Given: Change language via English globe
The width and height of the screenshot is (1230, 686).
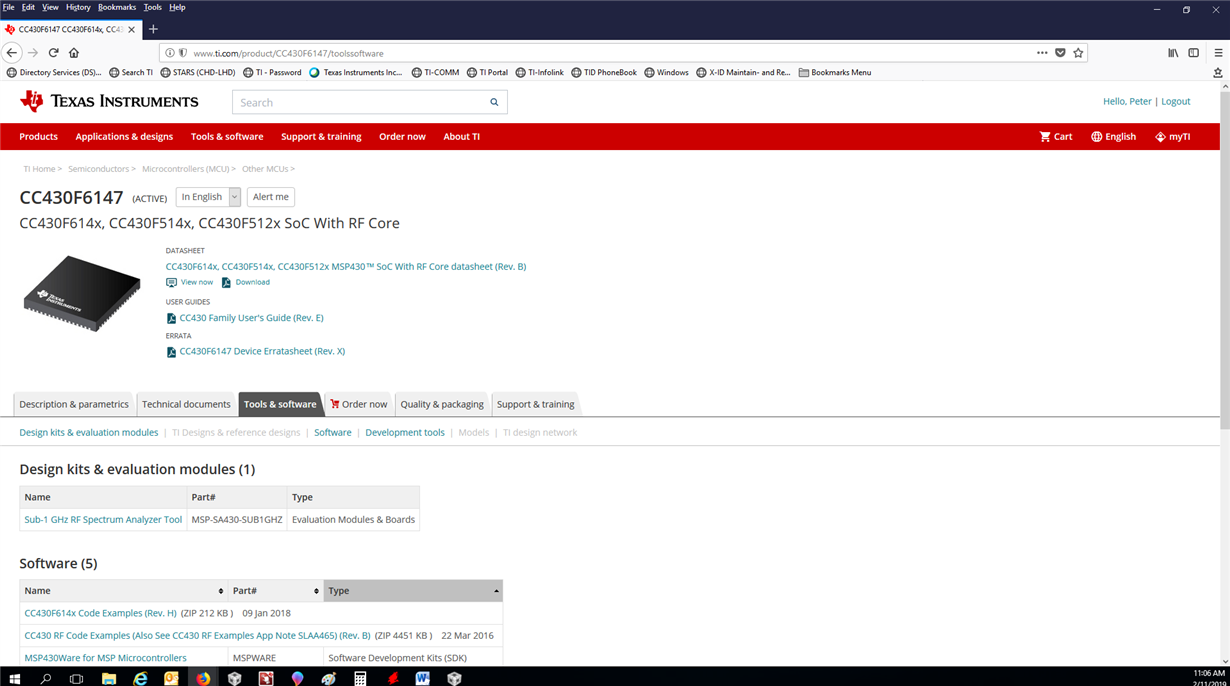Looking at the screenshot, I should [1113, 137].
